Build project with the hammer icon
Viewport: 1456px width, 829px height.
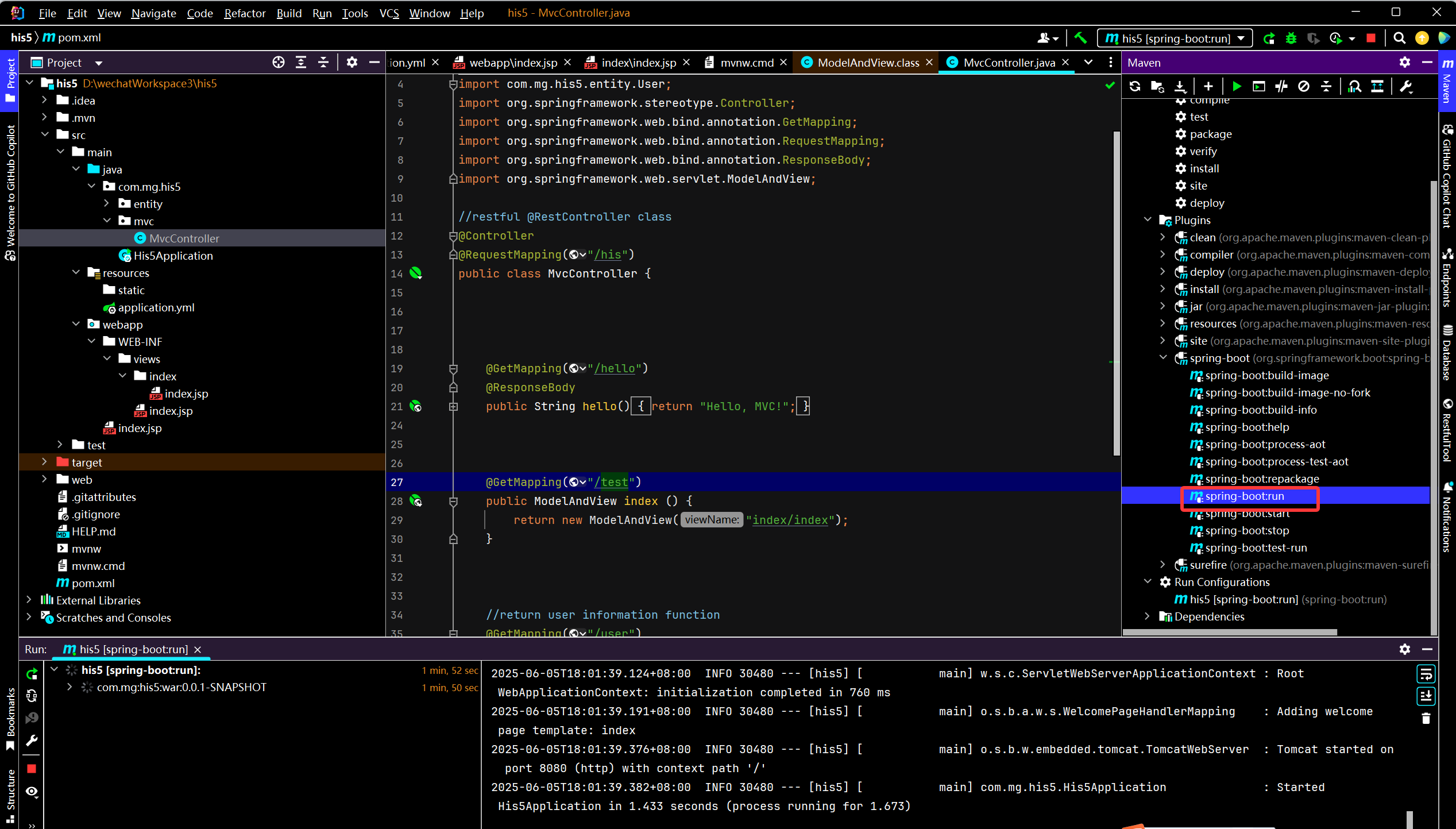click(1080, 38)
